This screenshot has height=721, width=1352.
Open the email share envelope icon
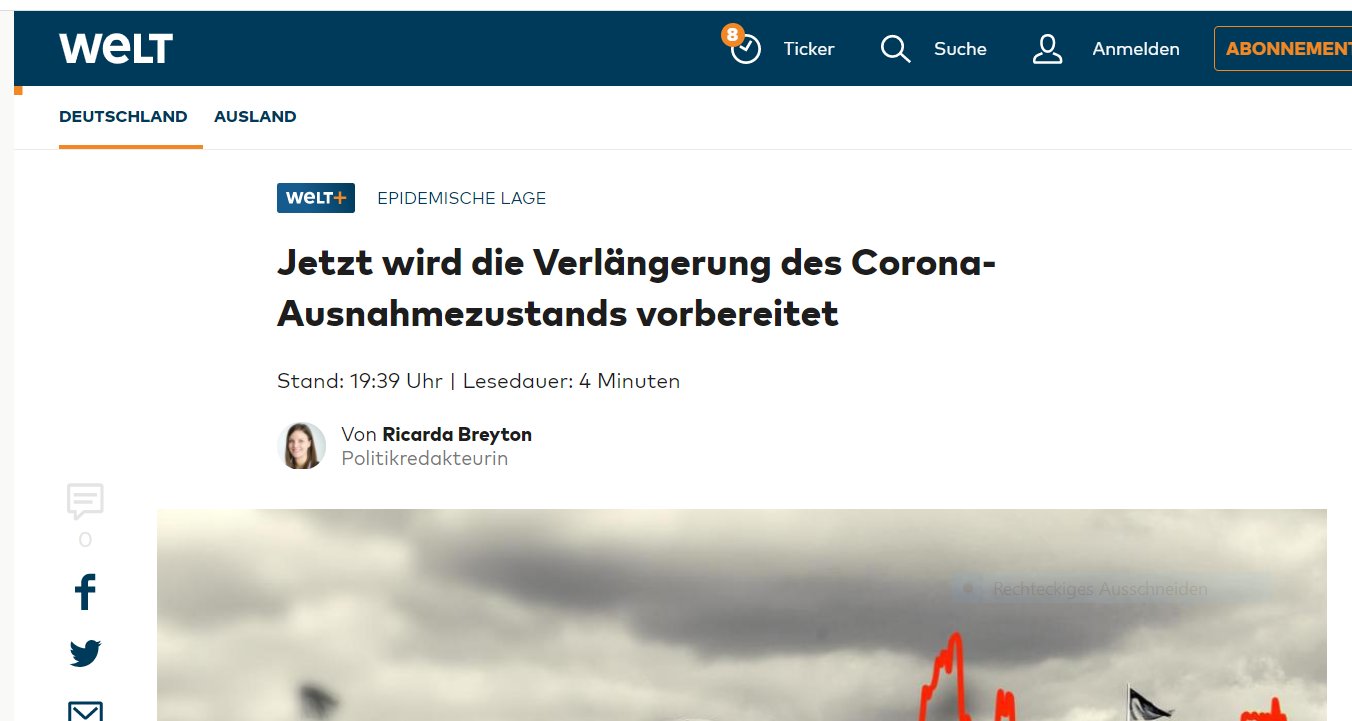click(85, 712)
